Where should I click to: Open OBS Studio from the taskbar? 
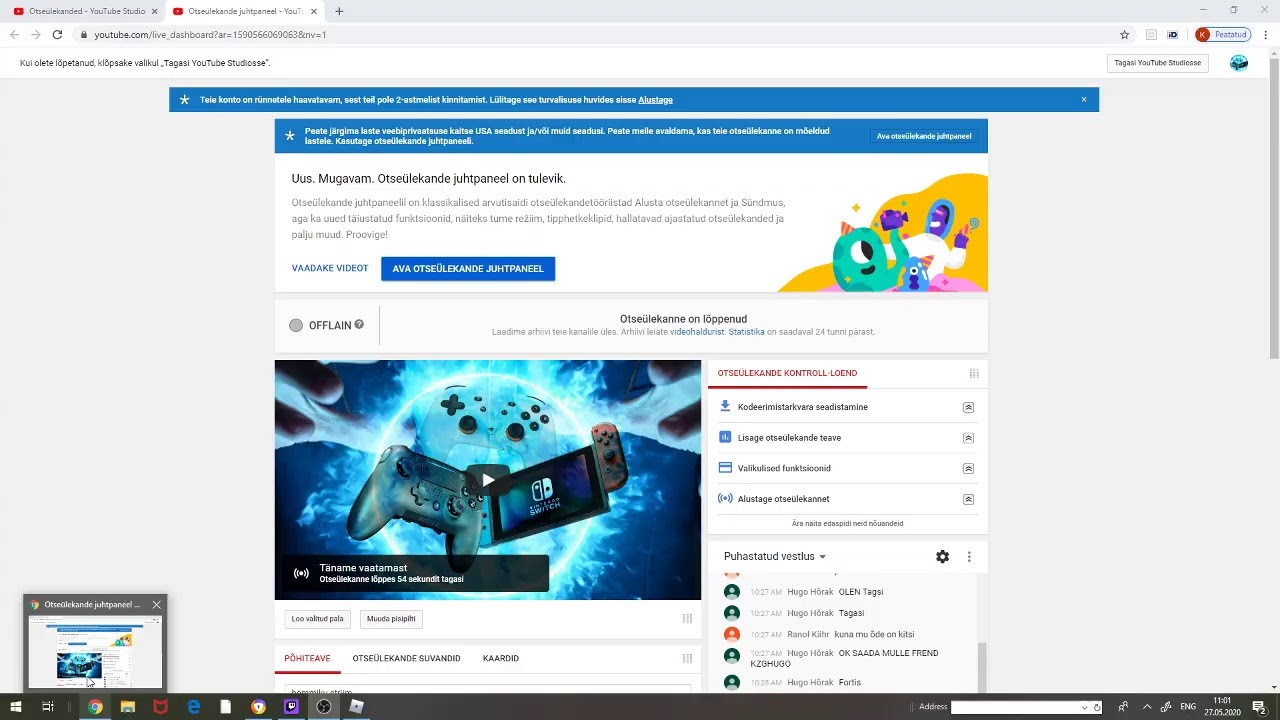[324, 707]
